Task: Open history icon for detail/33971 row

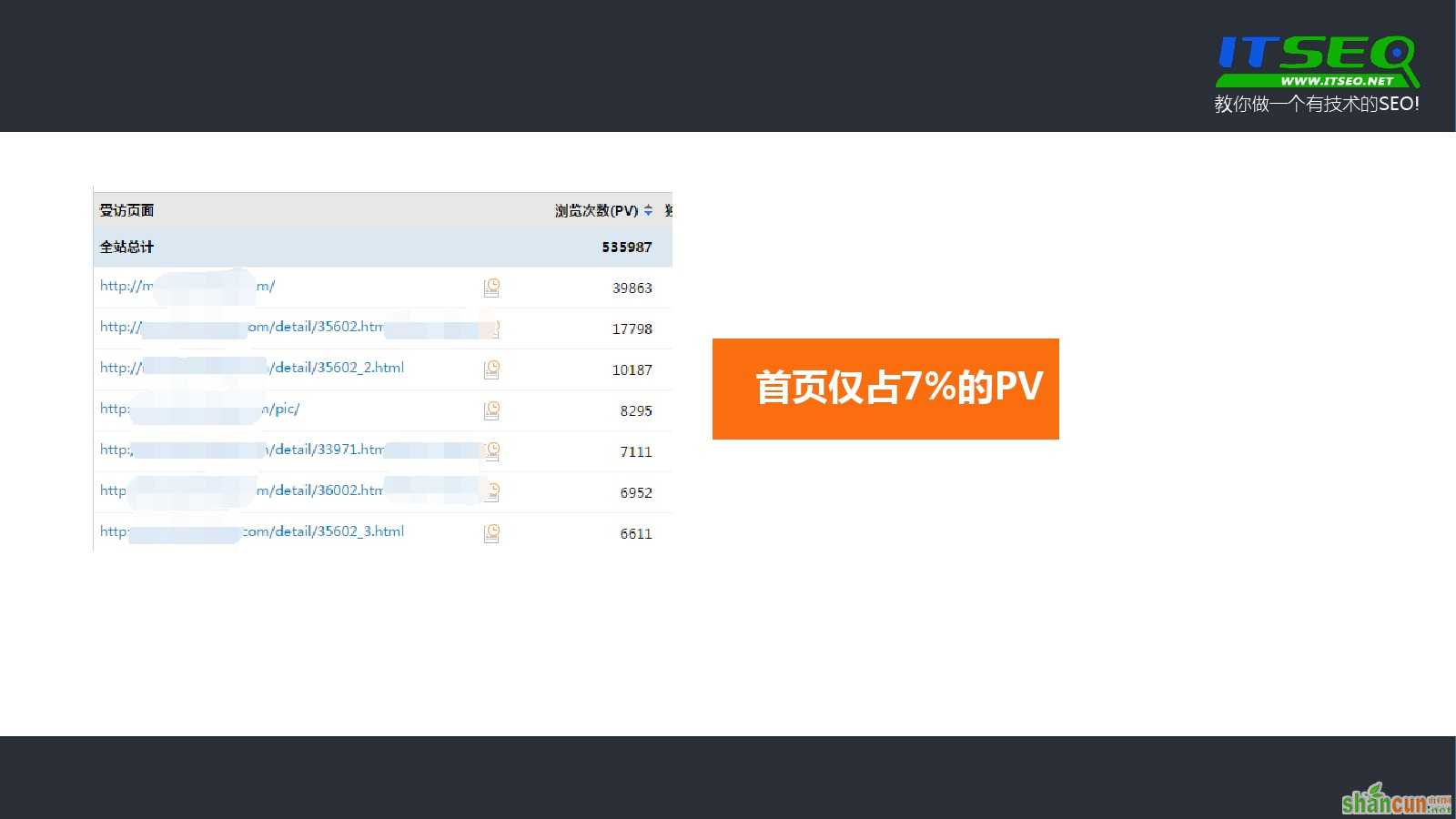Action: point(492,451)
